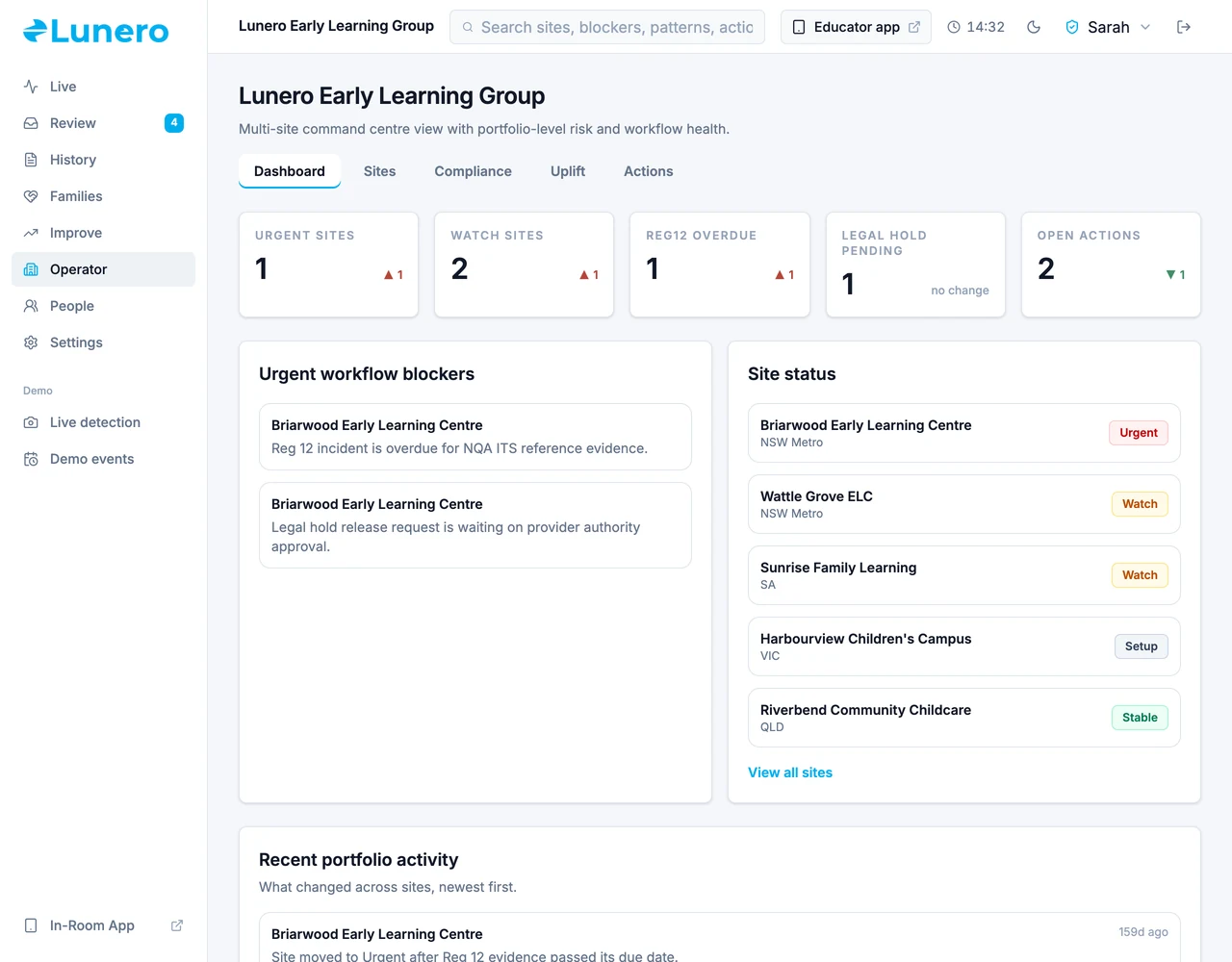Open the Watch Sites metric card
The image size is (1232, 962).
[524, 265]
